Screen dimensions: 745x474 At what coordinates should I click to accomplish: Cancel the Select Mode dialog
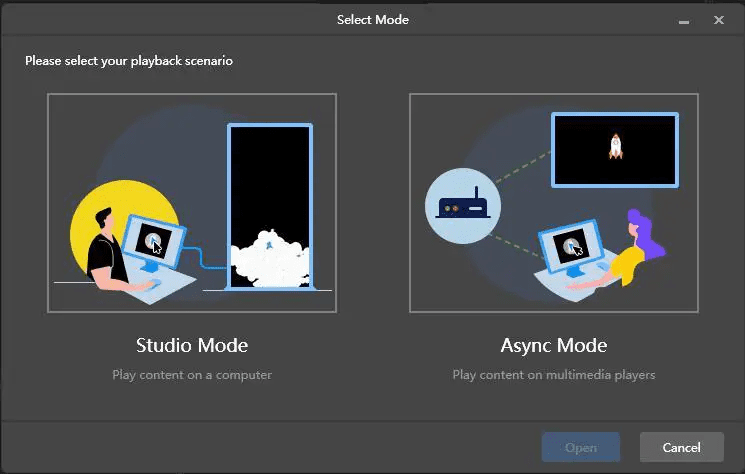tap(681, 447)
